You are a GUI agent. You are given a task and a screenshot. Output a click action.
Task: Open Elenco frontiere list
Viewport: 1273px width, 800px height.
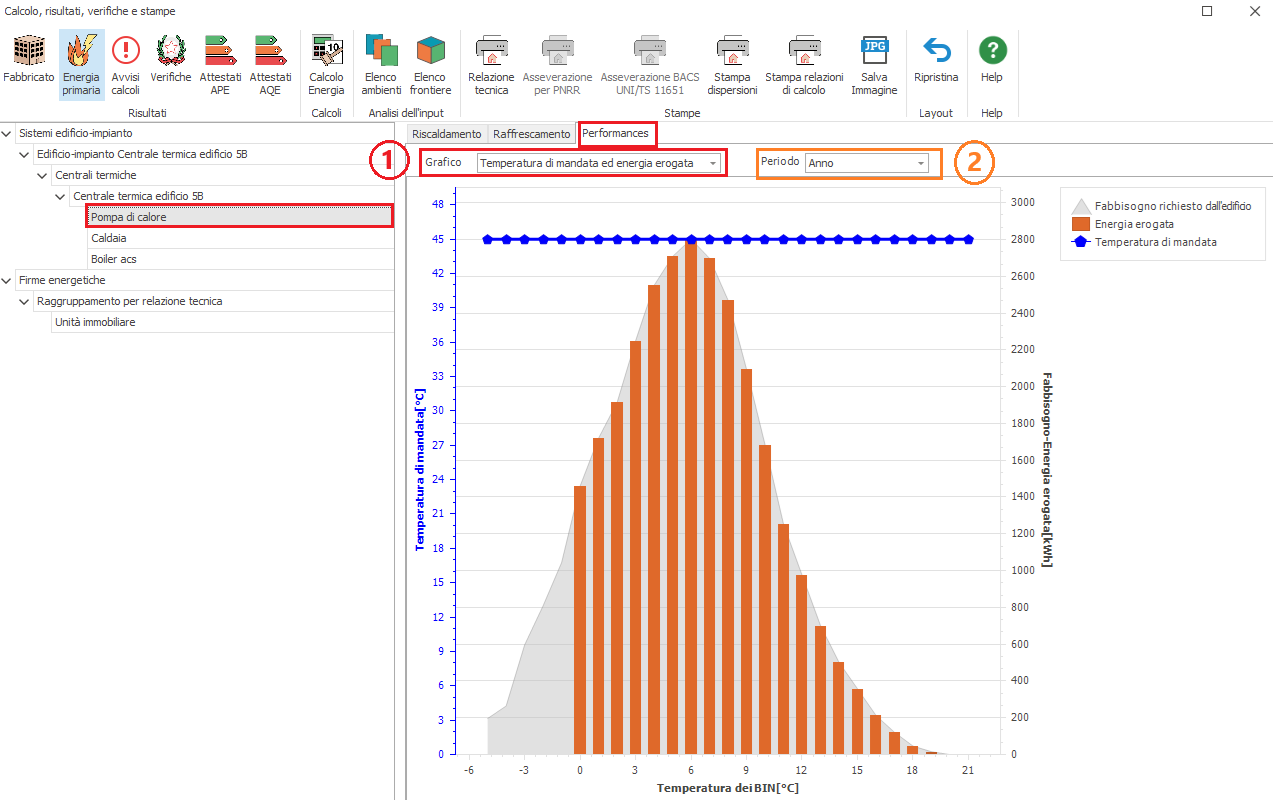click(x=430, y=59)
